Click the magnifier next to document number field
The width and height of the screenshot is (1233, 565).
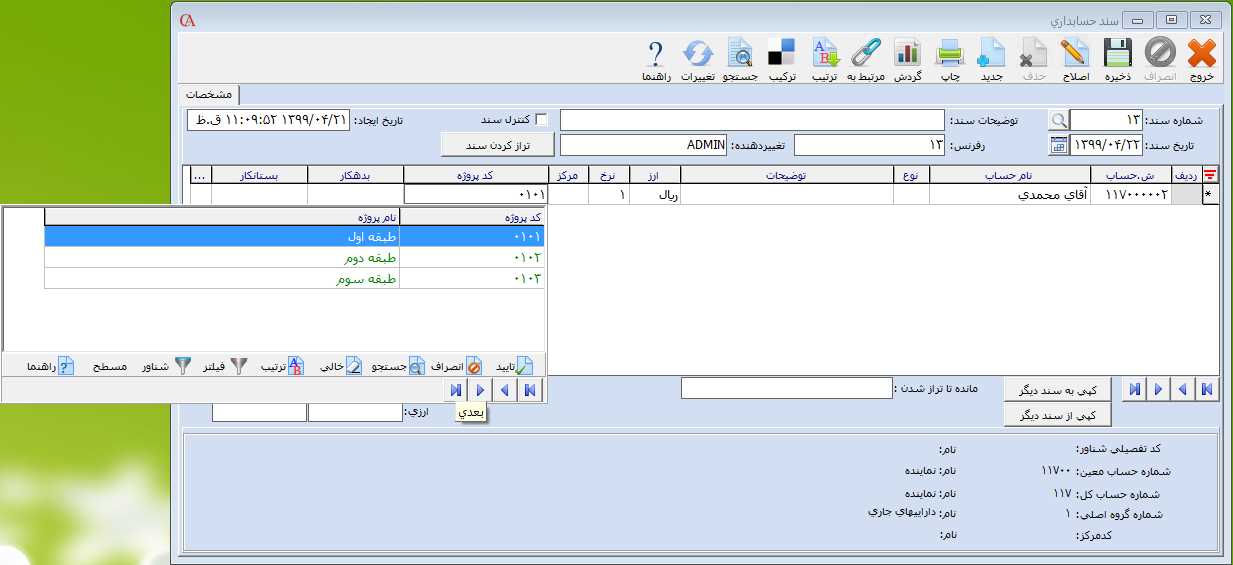1058,120
